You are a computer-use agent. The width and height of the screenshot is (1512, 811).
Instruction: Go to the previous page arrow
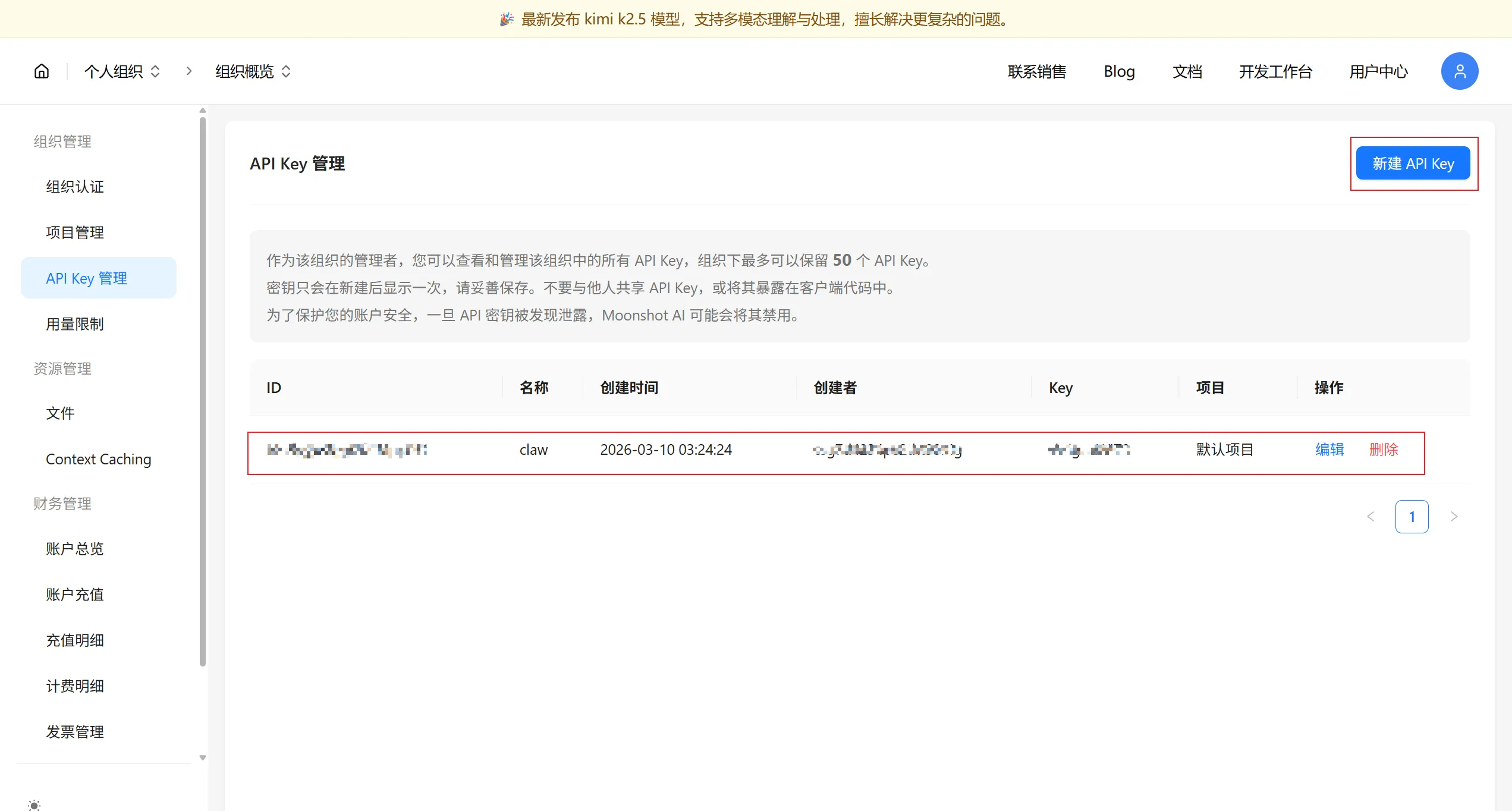pos(1370,517)
